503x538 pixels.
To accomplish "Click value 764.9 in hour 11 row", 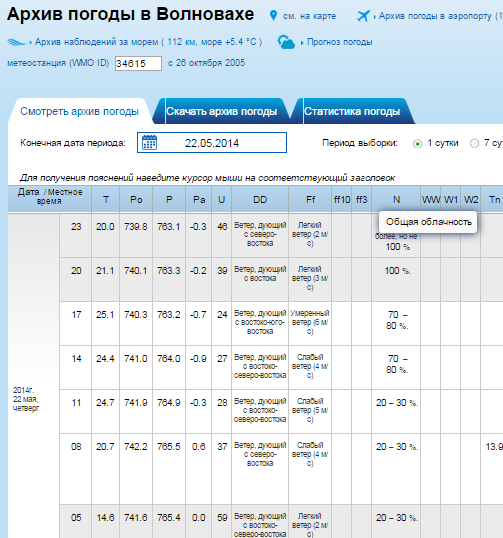I will (x=168, y=402).
